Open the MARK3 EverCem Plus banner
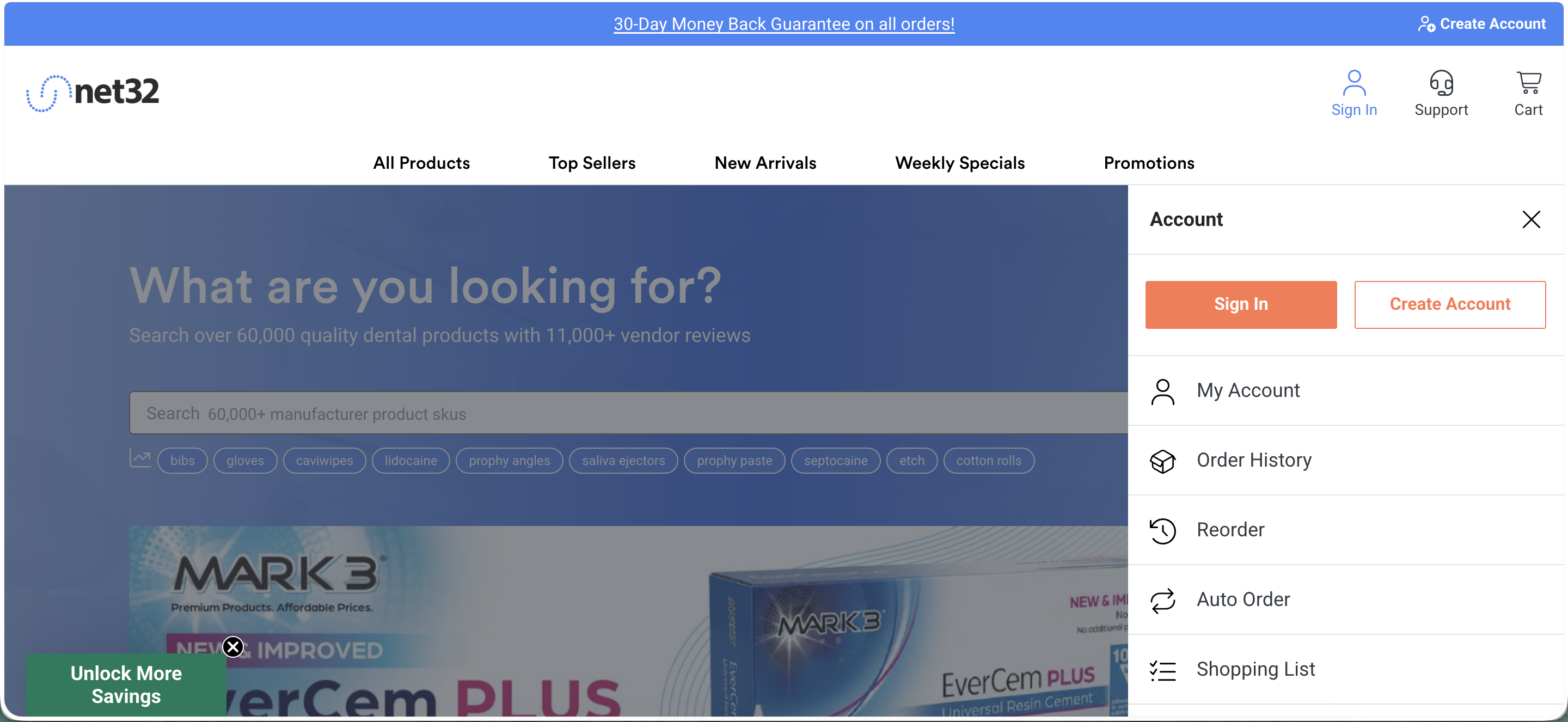 (x=628, y=621)
